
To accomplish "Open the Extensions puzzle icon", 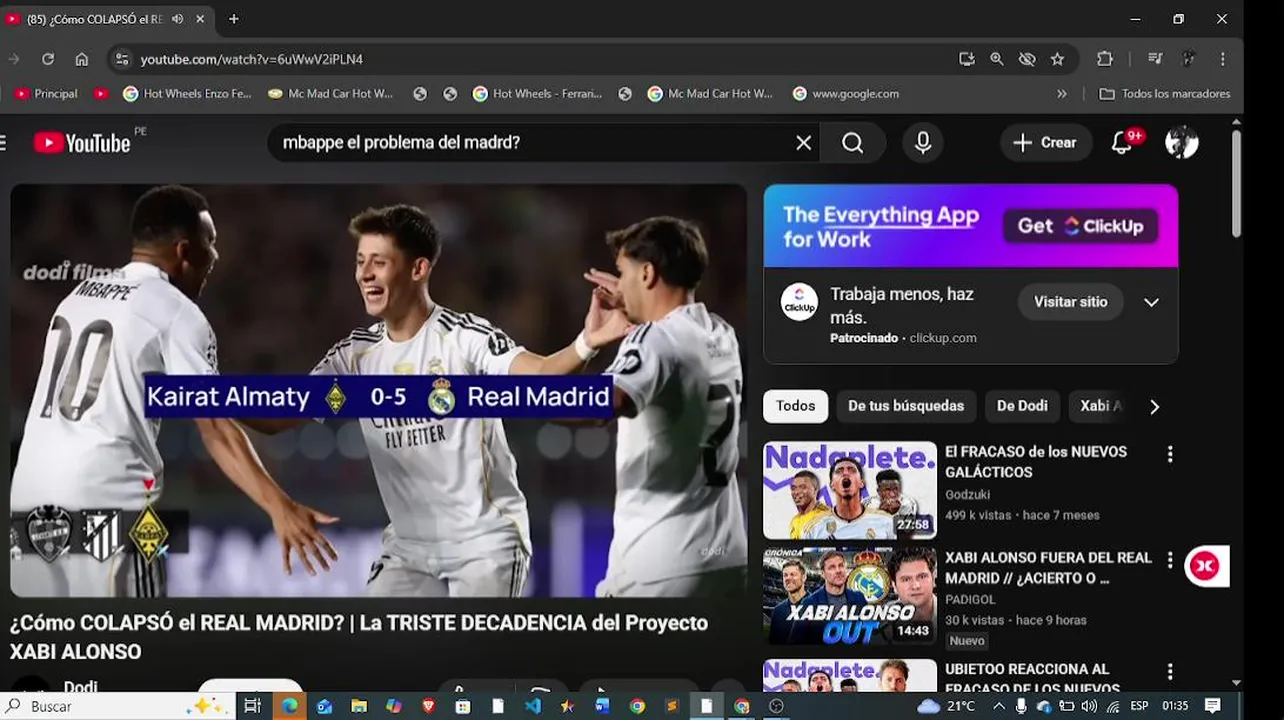I will [x=1105, y=59].
